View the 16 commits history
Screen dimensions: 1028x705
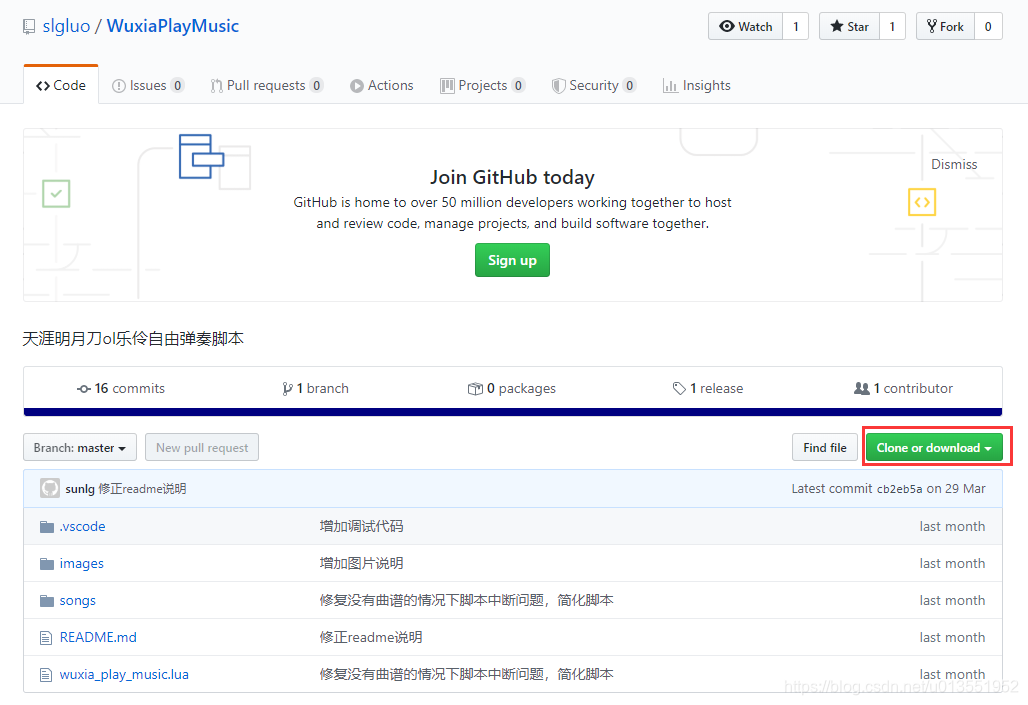coord(121,388)
